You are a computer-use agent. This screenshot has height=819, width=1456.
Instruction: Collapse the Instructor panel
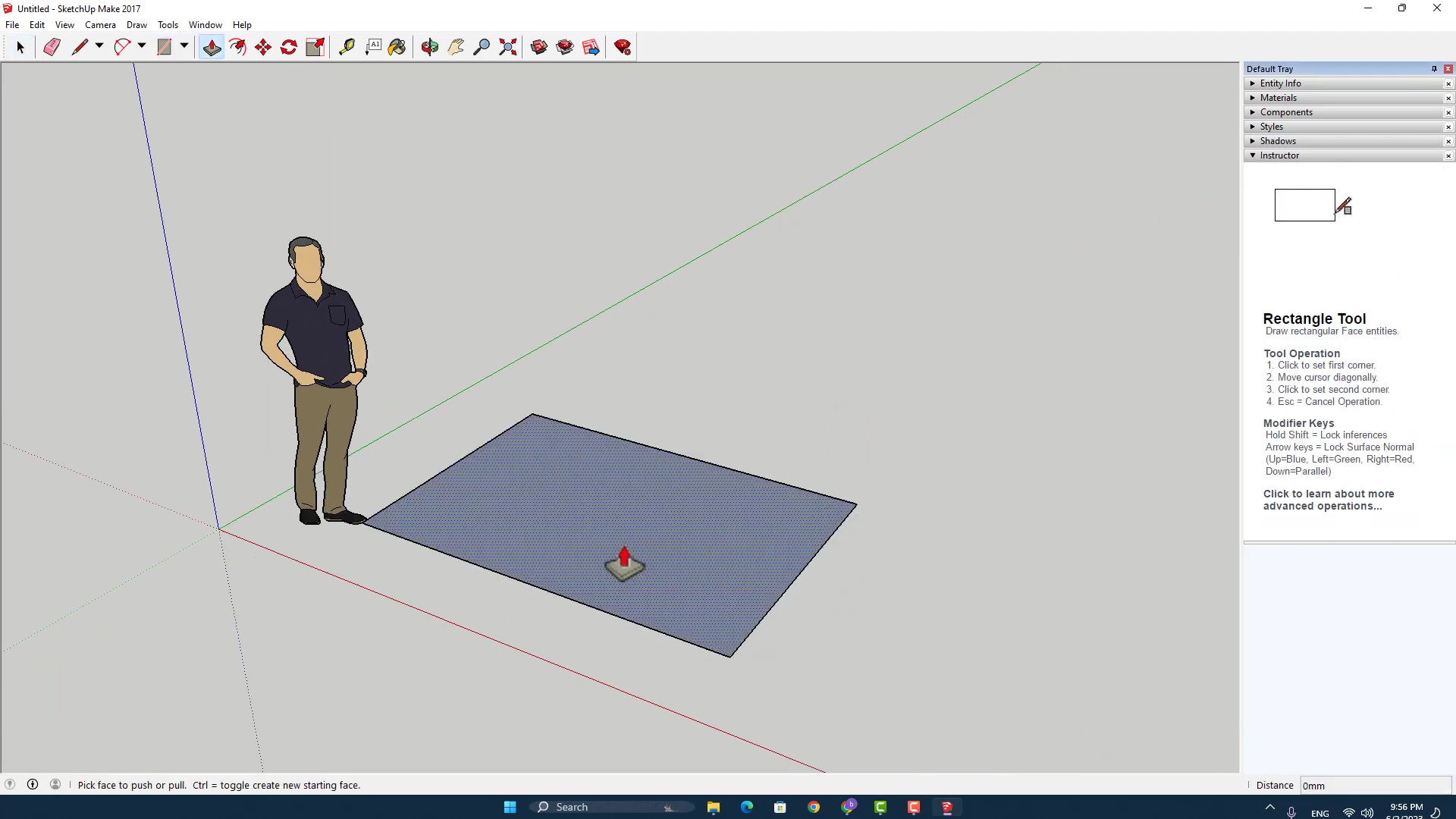pyautogui.click(x=1279, y=155)
